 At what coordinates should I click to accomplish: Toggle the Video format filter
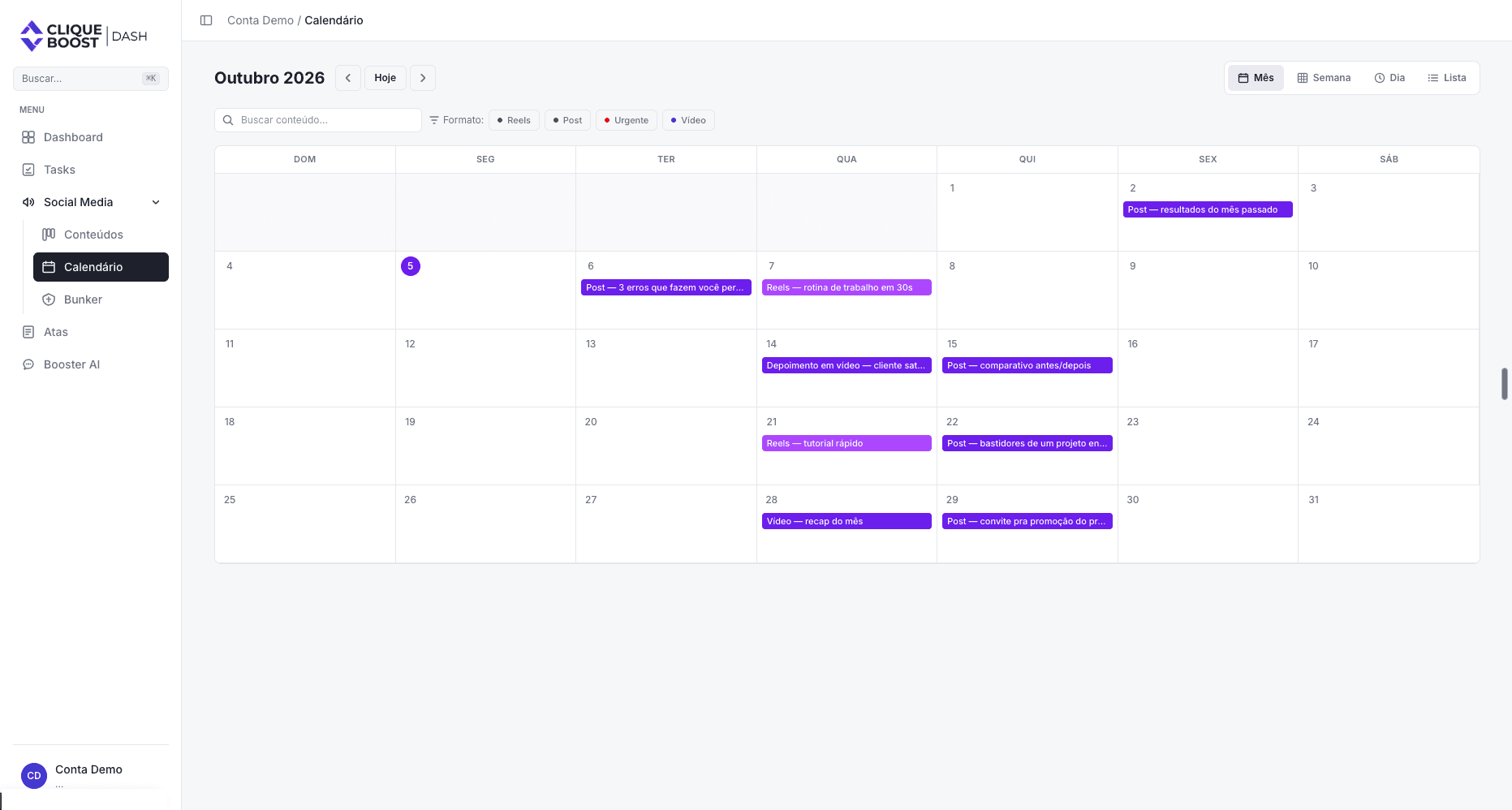[688, 120]
